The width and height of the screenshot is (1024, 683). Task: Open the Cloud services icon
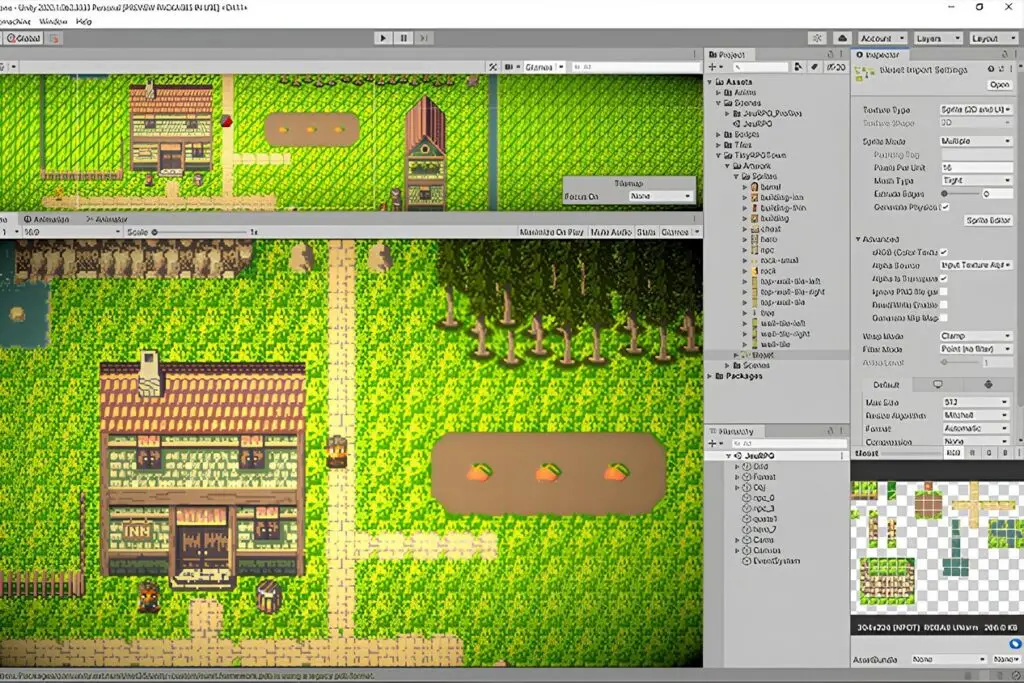(842, 38)
